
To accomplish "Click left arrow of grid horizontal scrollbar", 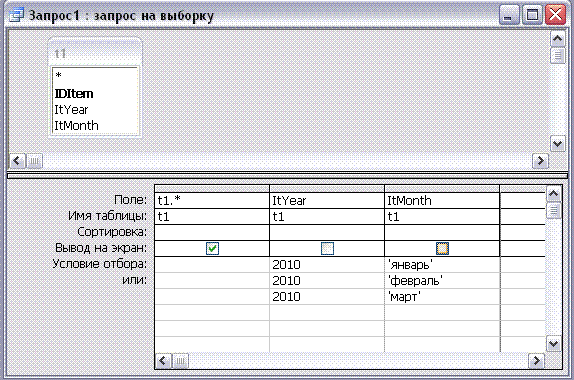I will coord(163,361).
